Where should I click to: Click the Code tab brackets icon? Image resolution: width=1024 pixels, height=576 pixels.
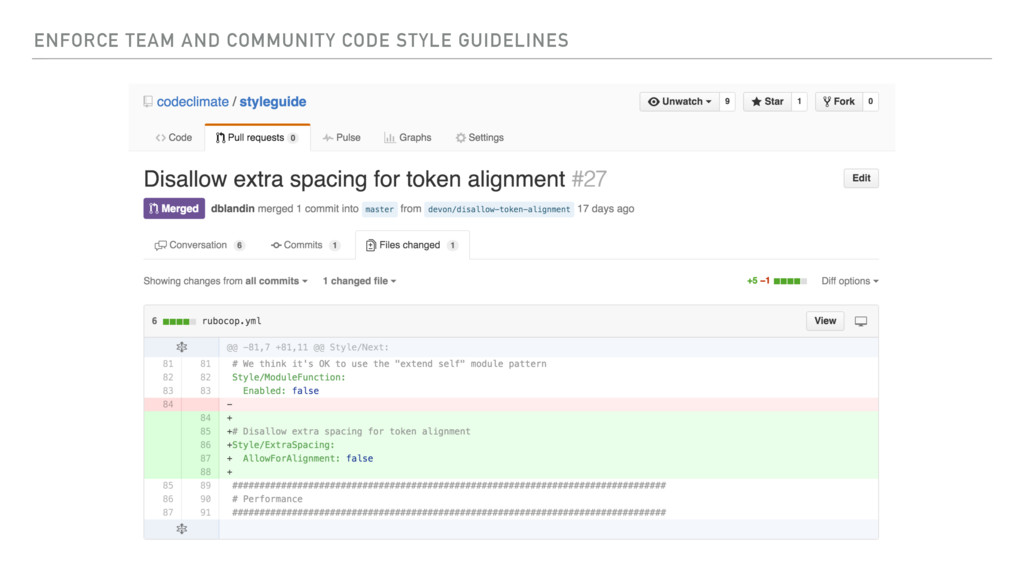pyautogui.click(x=161, y=138)
